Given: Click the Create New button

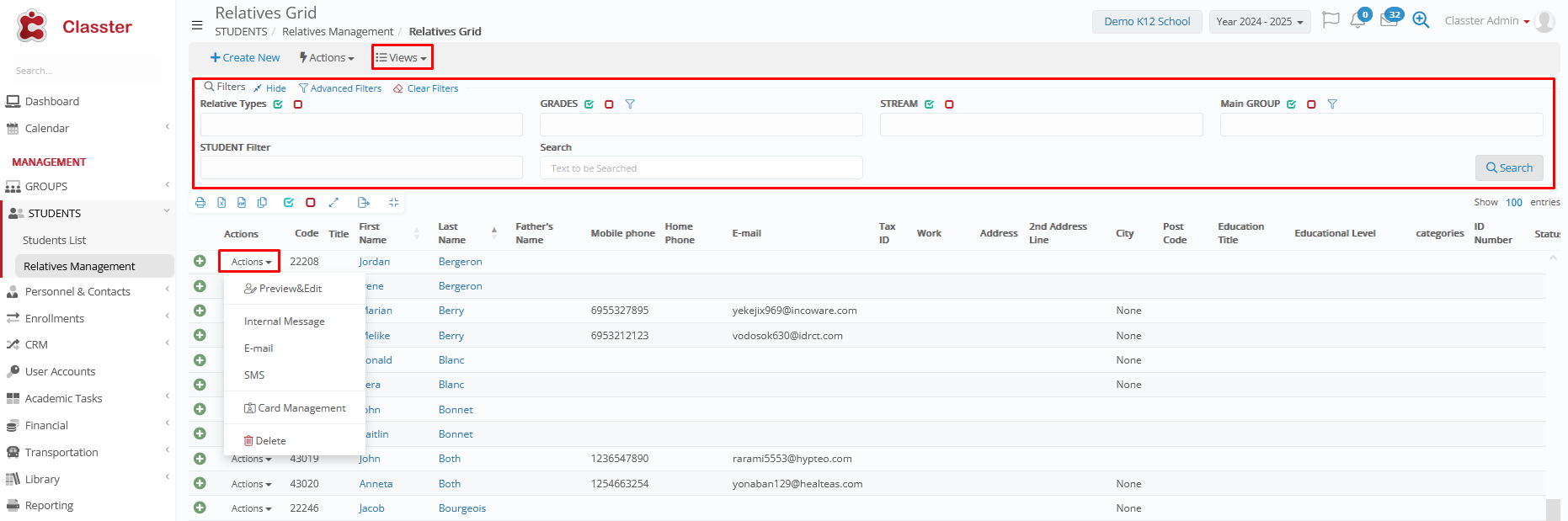Looking at the screenshot, I should tap(245, 57).
